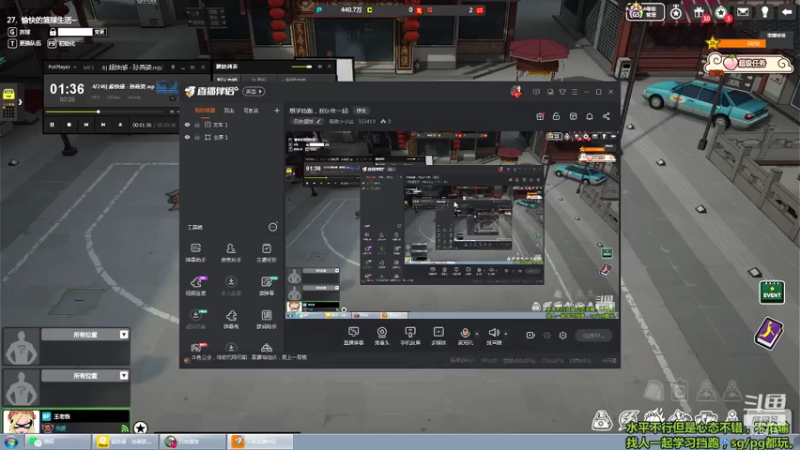Switch to second scene tab
Screen dimensions: 800x450
[229, 111]
